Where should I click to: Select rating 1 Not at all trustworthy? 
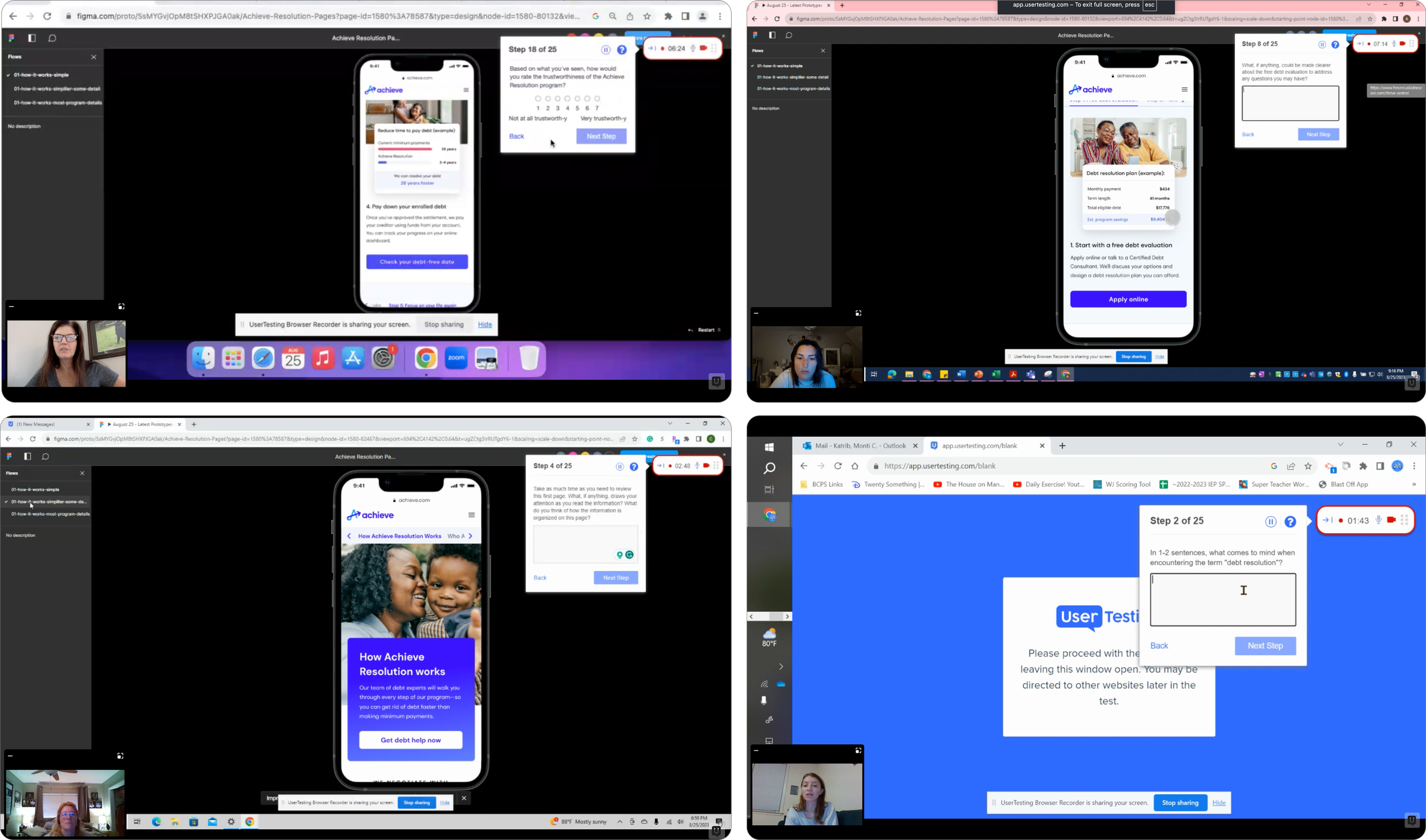(x=537, y=99)
